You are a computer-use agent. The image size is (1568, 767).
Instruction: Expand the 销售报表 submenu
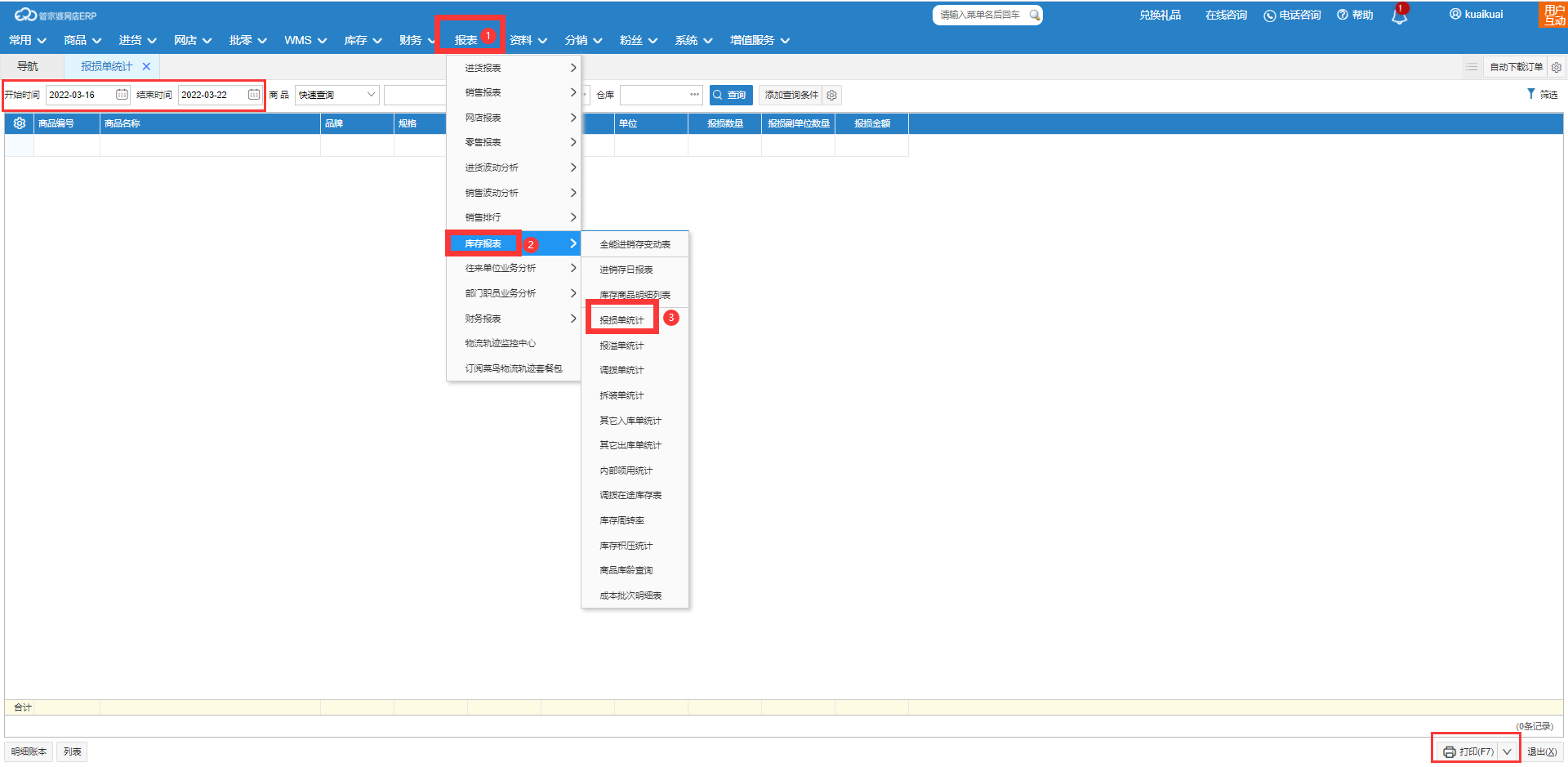[513, 93]
